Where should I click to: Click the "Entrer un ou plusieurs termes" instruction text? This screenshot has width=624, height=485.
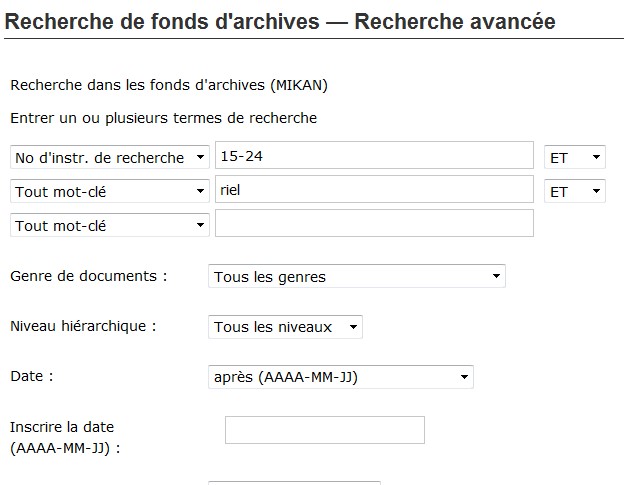click(x=163, y=118)
